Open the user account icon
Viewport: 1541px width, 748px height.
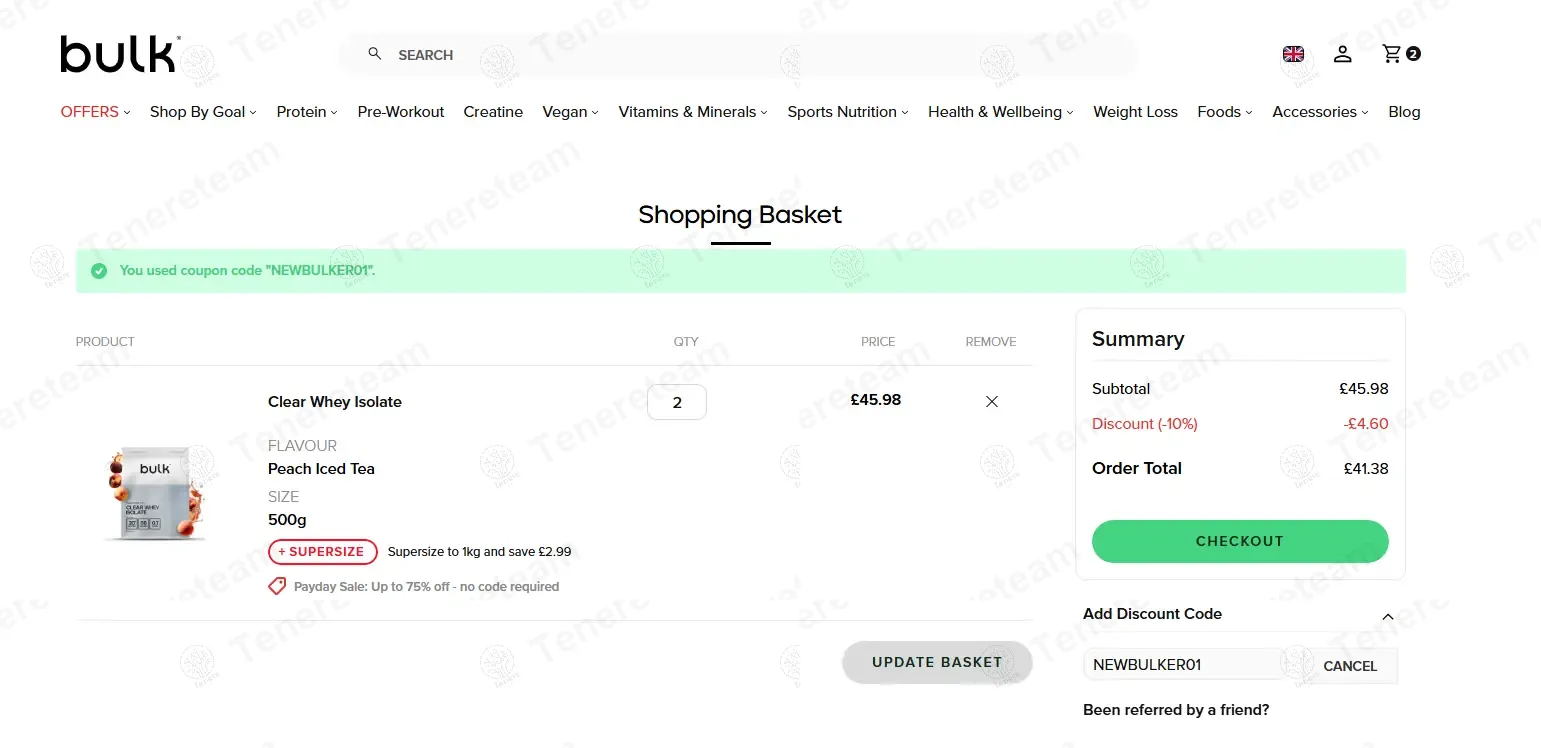(x=1342, y=54)
